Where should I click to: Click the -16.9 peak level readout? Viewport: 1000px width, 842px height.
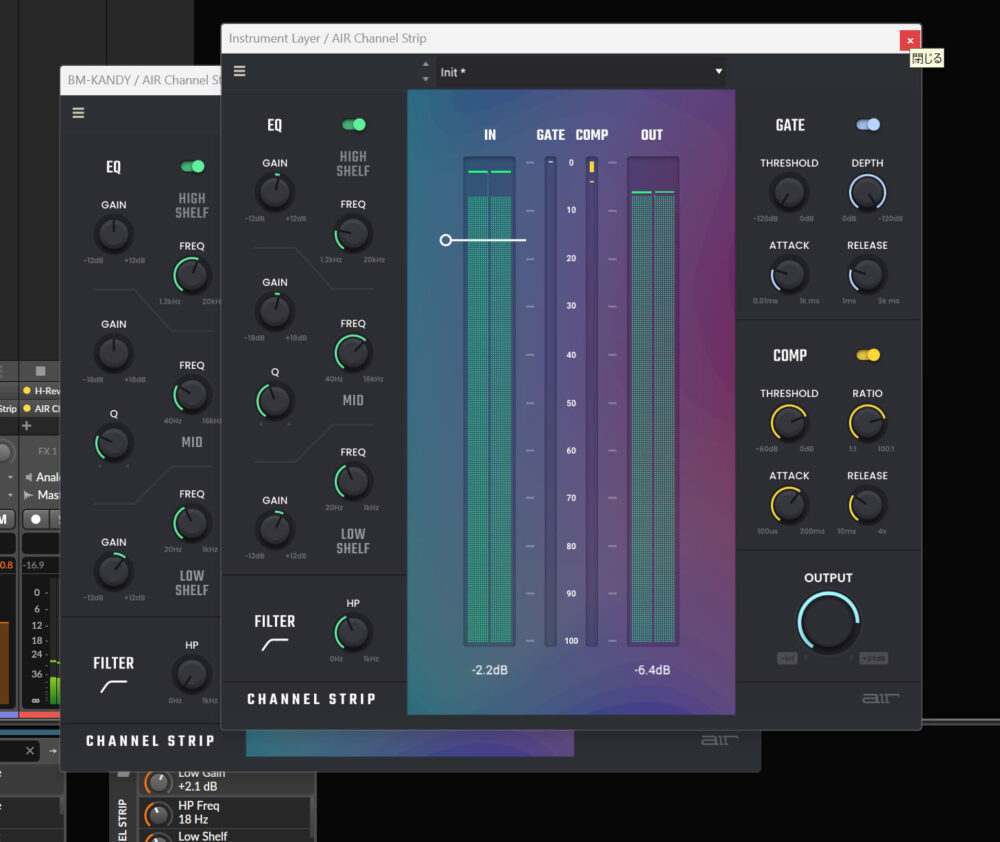pos(34,565)
